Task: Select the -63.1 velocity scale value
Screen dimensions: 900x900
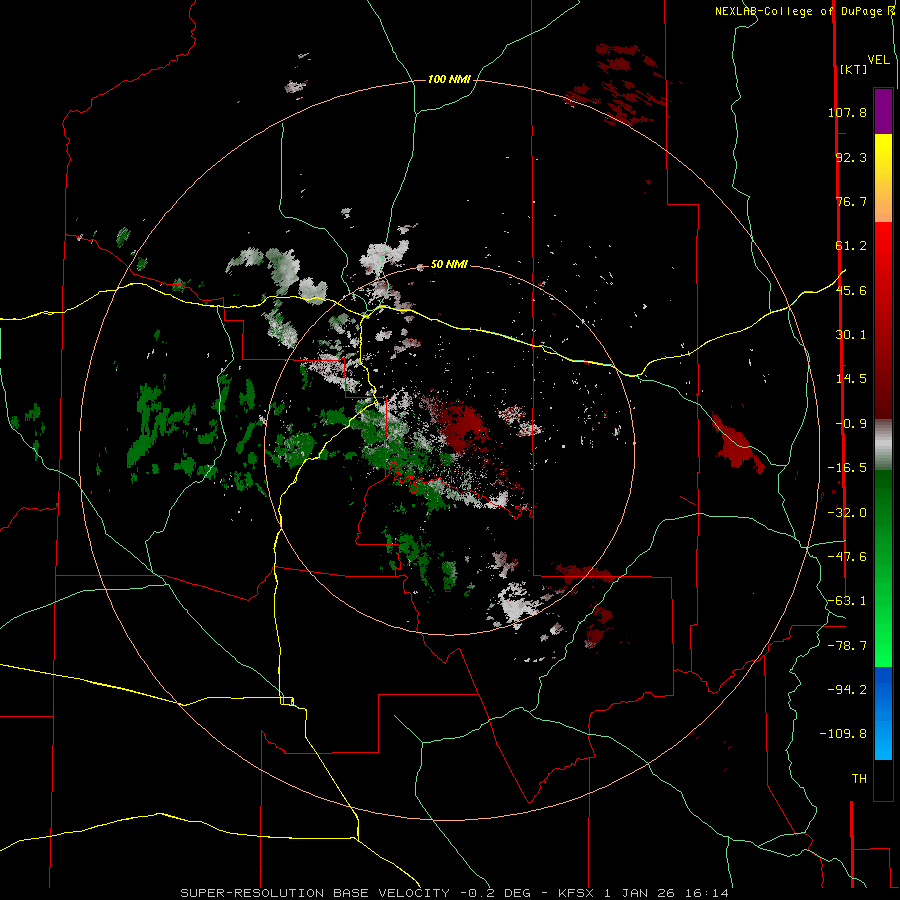Action: [x=847, y=601]
